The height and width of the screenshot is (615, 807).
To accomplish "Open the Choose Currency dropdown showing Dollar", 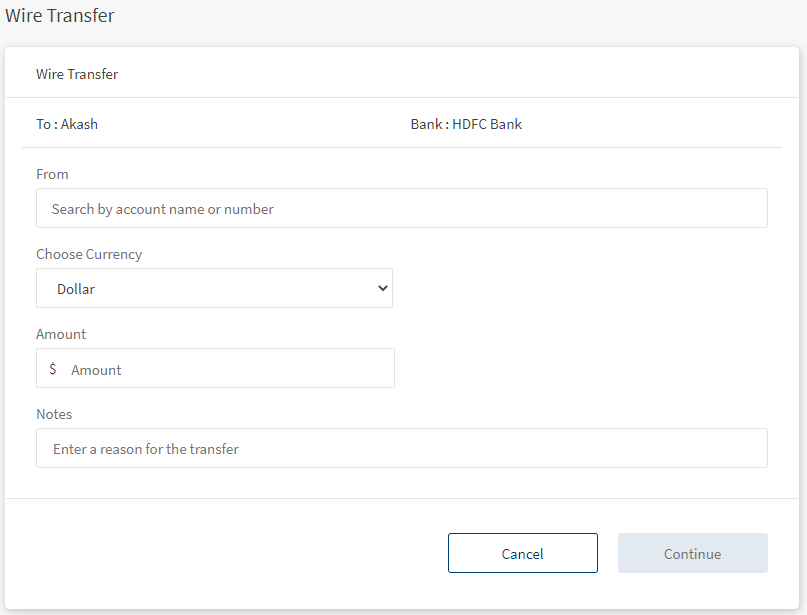I will pyautogui.click(x=214, y=288).
